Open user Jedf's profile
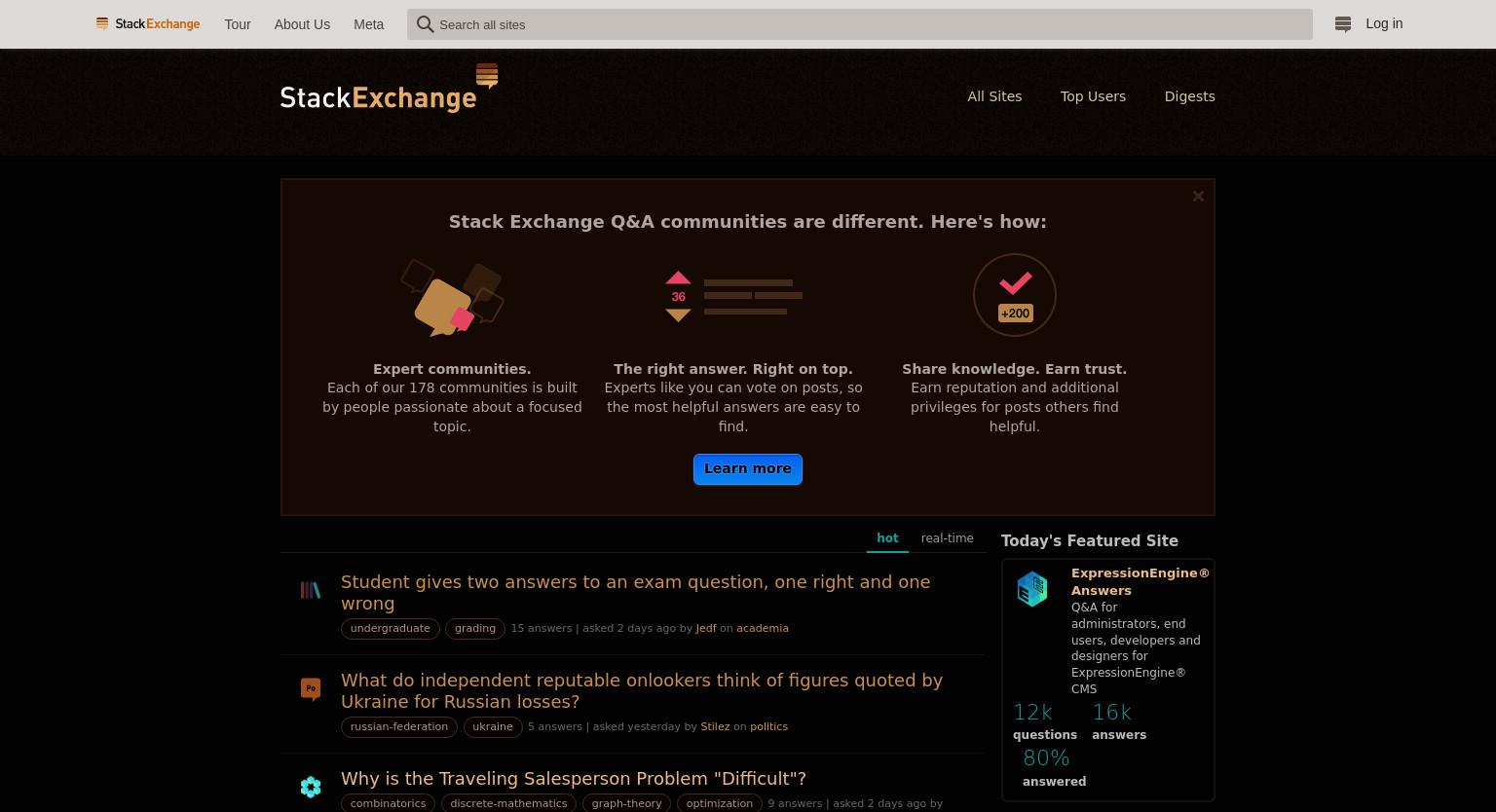 point(706,629)
